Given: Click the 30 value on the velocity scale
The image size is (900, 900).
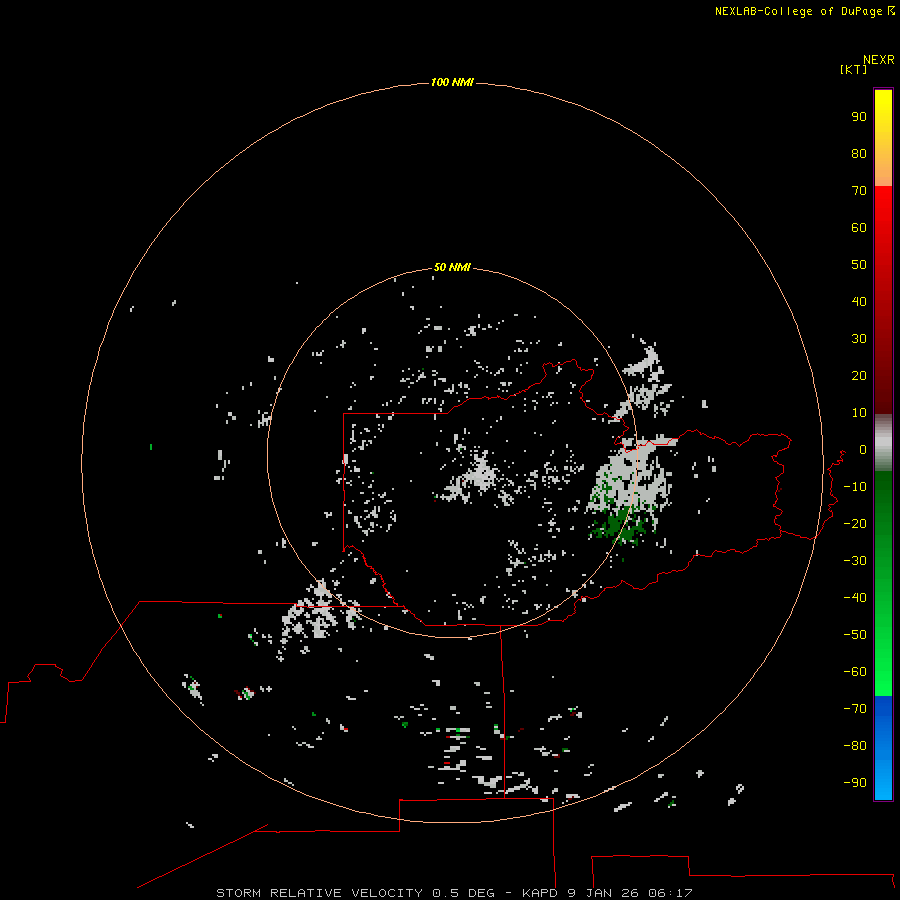Looking at the screenshot, I should pyautogui.click(x=859, y=339).
